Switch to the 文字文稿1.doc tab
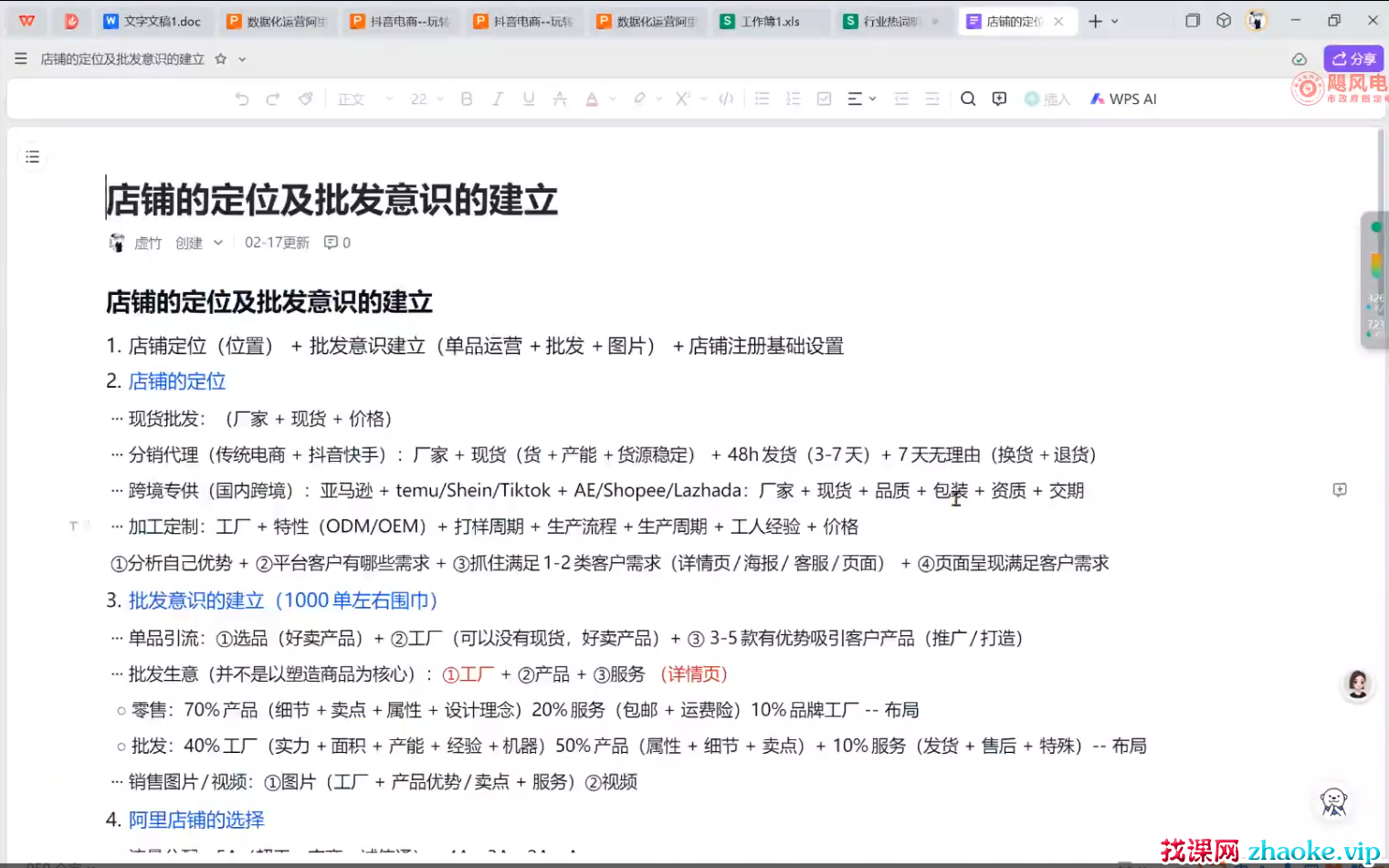Image resolution: width=1389 pixels, height=868 pixels. [153, 21]
